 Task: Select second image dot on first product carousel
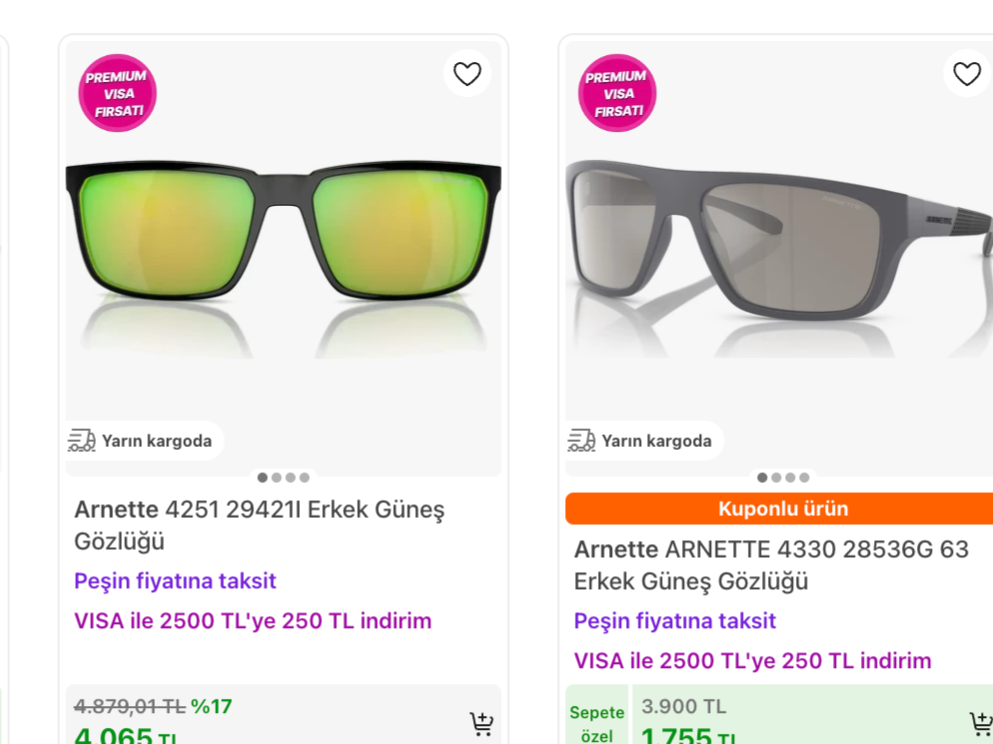[x=277, y=477]
